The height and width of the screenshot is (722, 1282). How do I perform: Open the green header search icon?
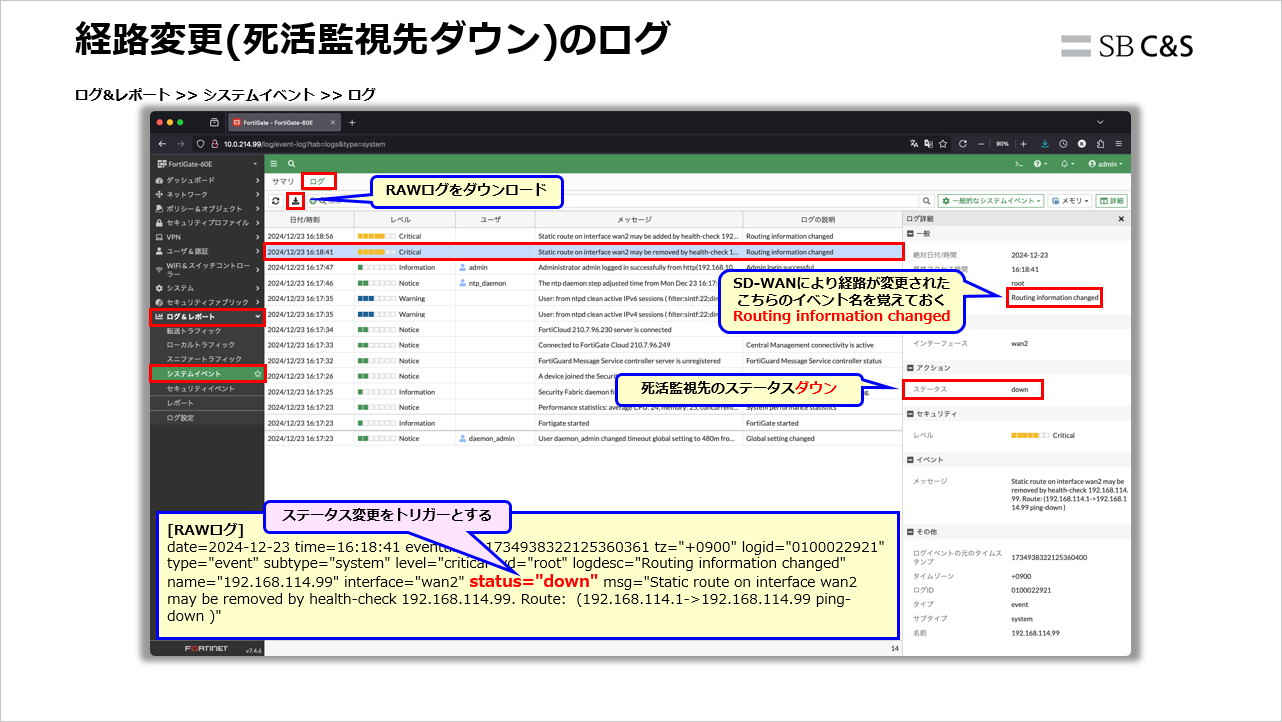coord(291,163)
